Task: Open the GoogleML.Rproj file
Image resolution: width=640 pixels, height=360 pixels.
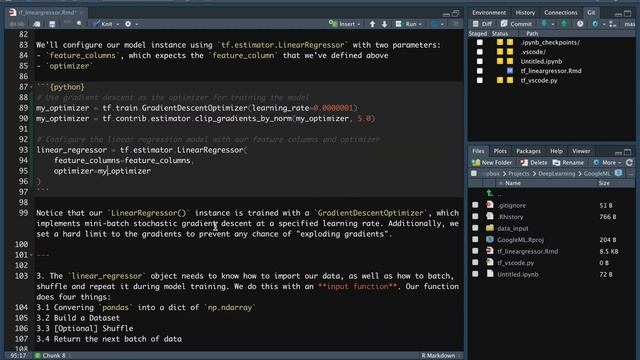Action: [520, 240]
